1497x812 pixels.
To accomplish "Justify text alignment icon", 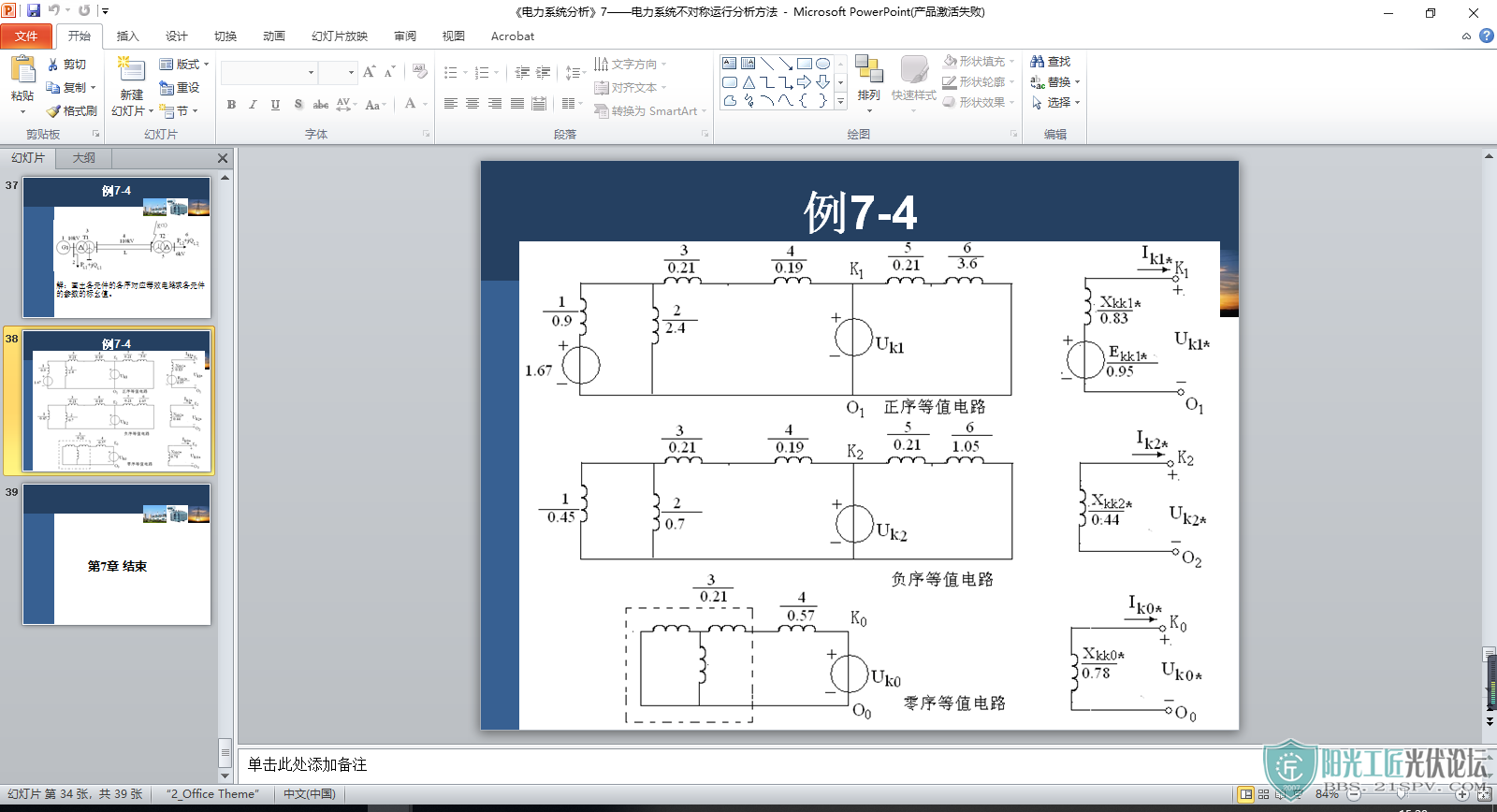I will click(x=517, y=104).
